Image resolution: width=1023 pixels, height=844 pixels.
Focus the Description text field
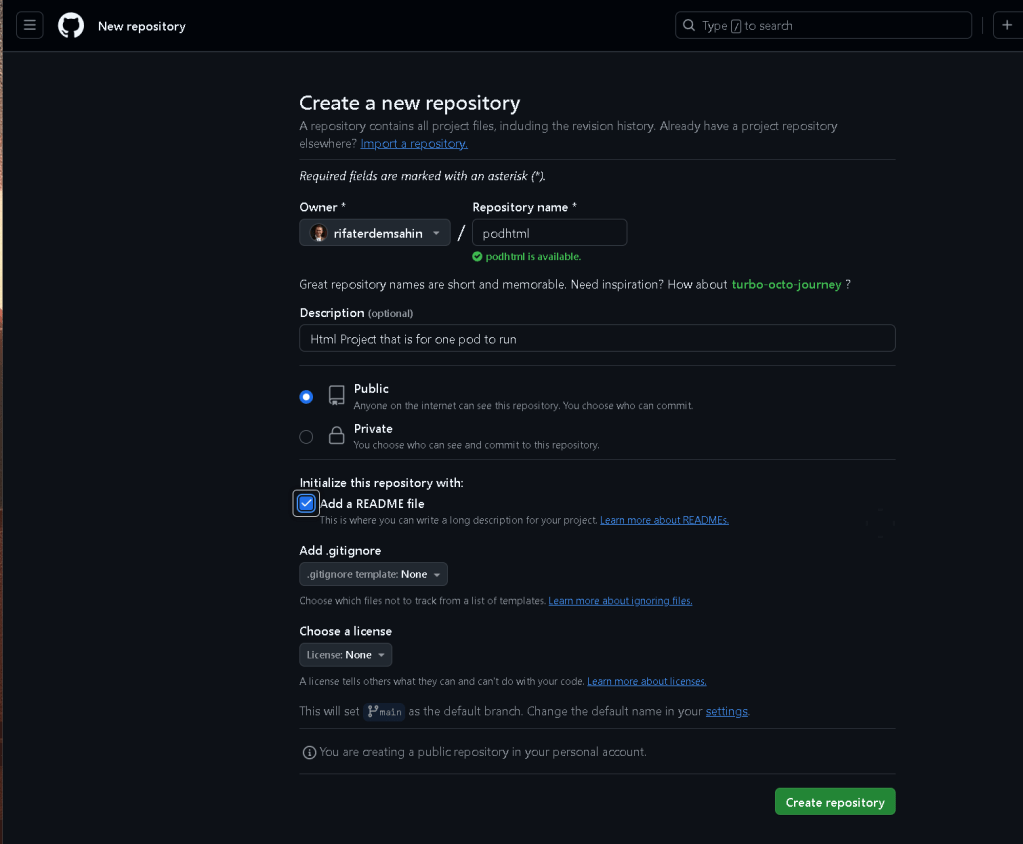coord(597,339)
